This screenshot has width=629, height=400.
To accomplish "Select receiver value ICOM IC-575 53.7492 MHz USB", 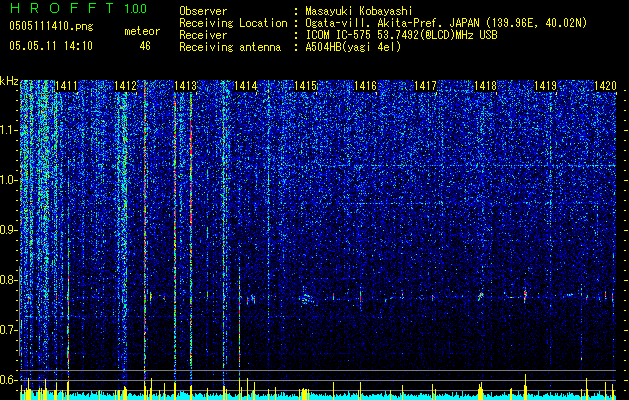I will point(402,35).
